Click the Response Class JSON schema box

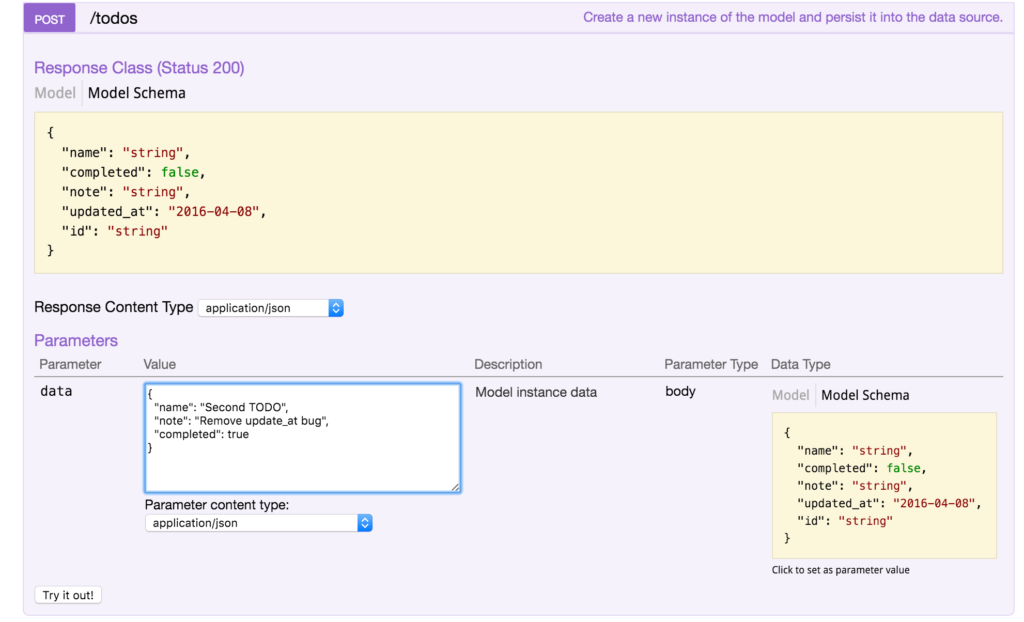pyautogui.click(x=518, y=191)
